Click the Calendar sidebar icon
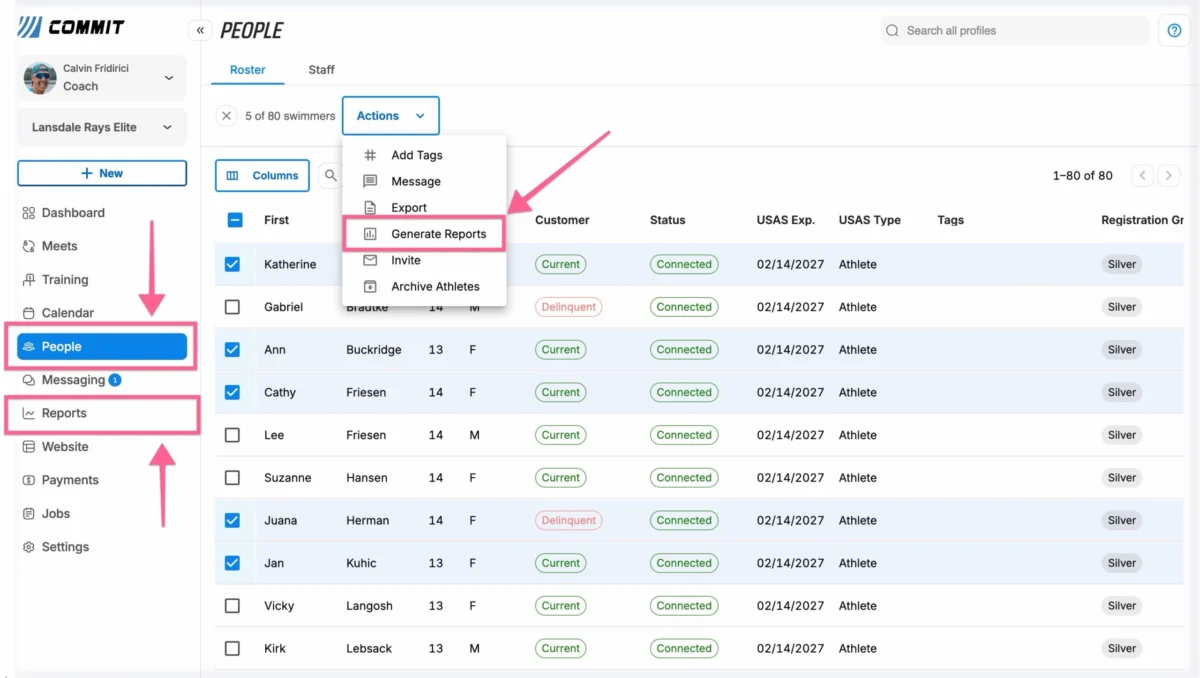This screenshot has width=1200, height=678. coord(29,313)
